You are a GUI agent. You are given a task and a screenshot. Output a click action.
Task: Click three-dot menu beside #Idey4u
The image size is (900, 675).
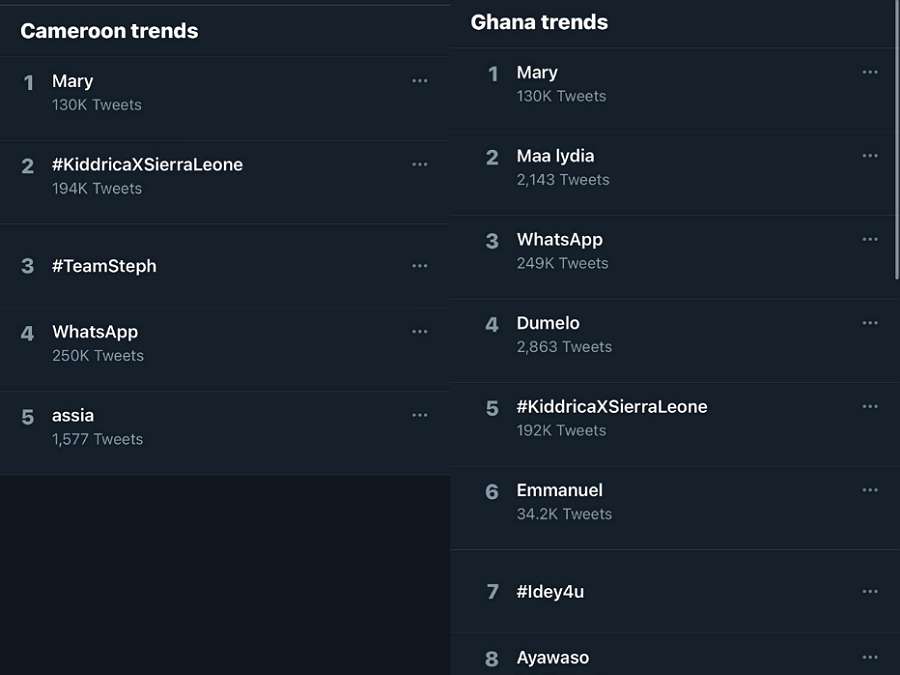pyautogui.click(x=870, y=592)
